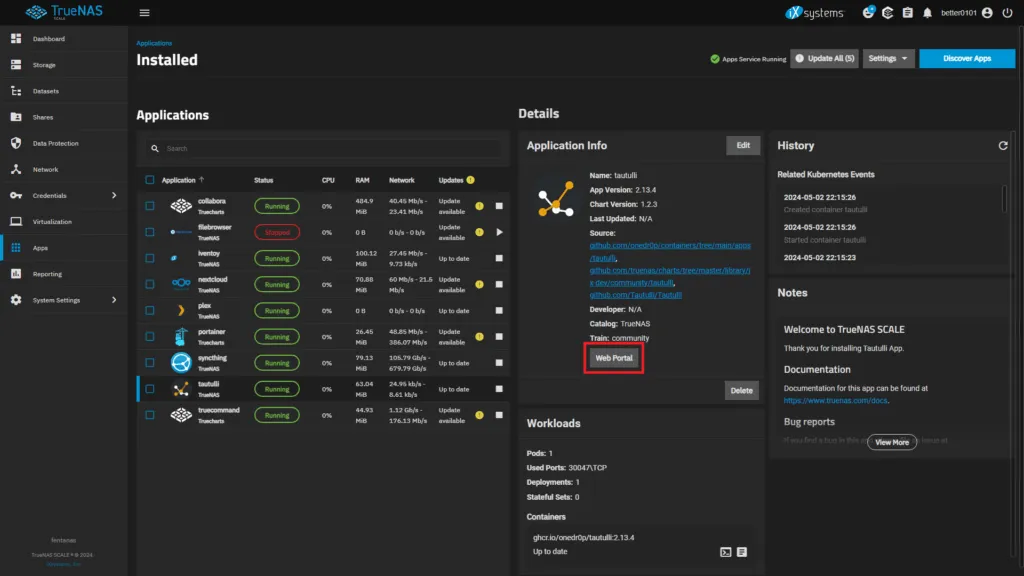1024x576 pixels.
Task: Open the Alerts bell panel
Action: (927, 13)
